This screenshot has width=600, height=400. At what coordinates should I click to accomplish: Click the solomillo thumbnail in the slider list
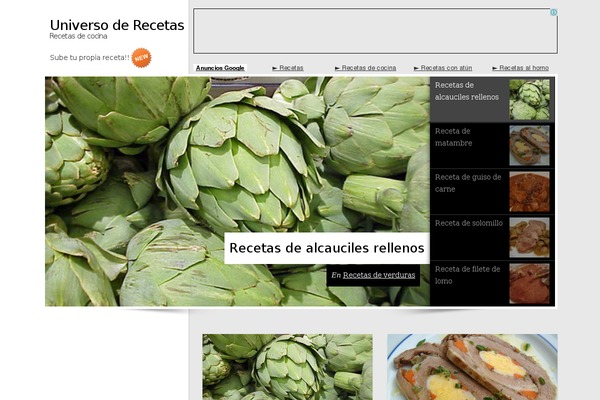[x=530, y=237]
